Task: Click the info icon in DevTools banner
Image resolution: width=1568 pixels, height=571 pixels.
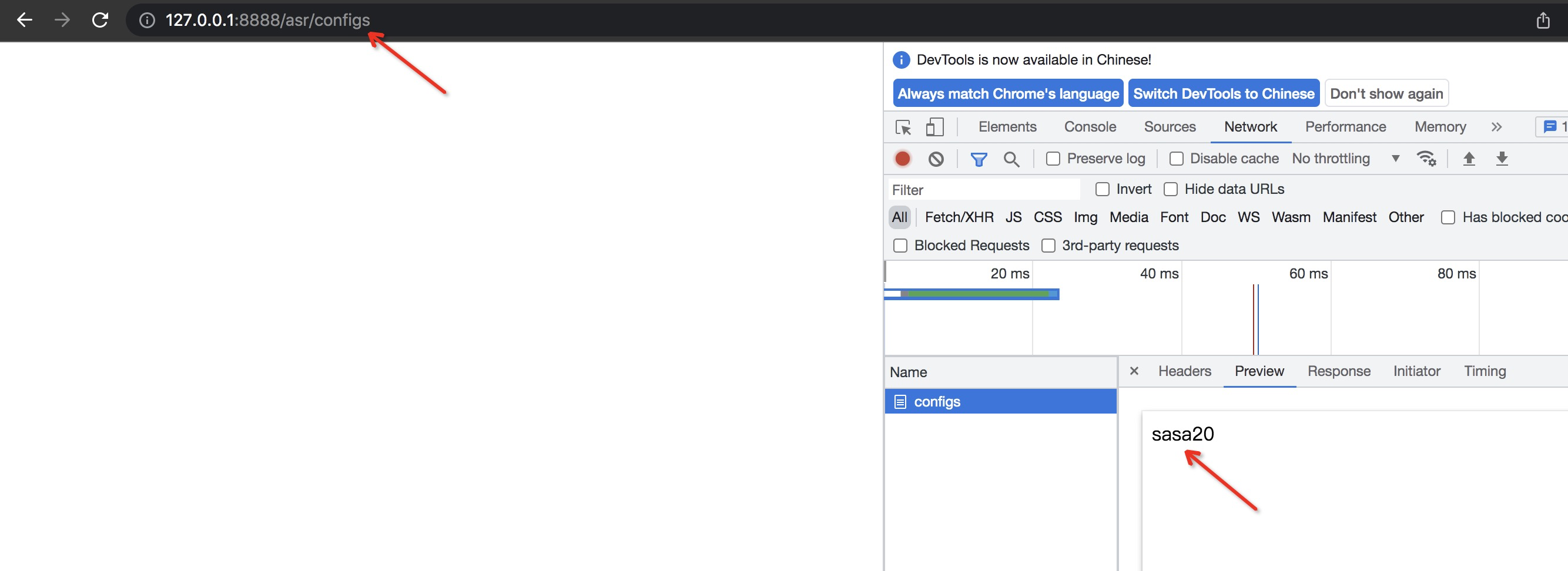Action: [x=901, y=60]
